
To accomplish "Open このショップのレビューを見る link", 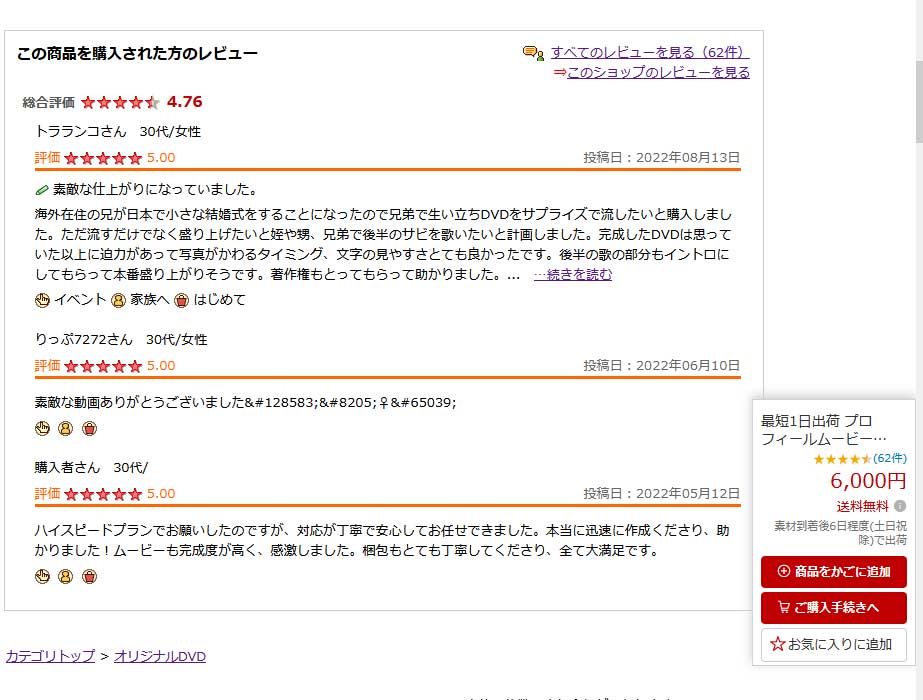I will [x=657, y=72].
